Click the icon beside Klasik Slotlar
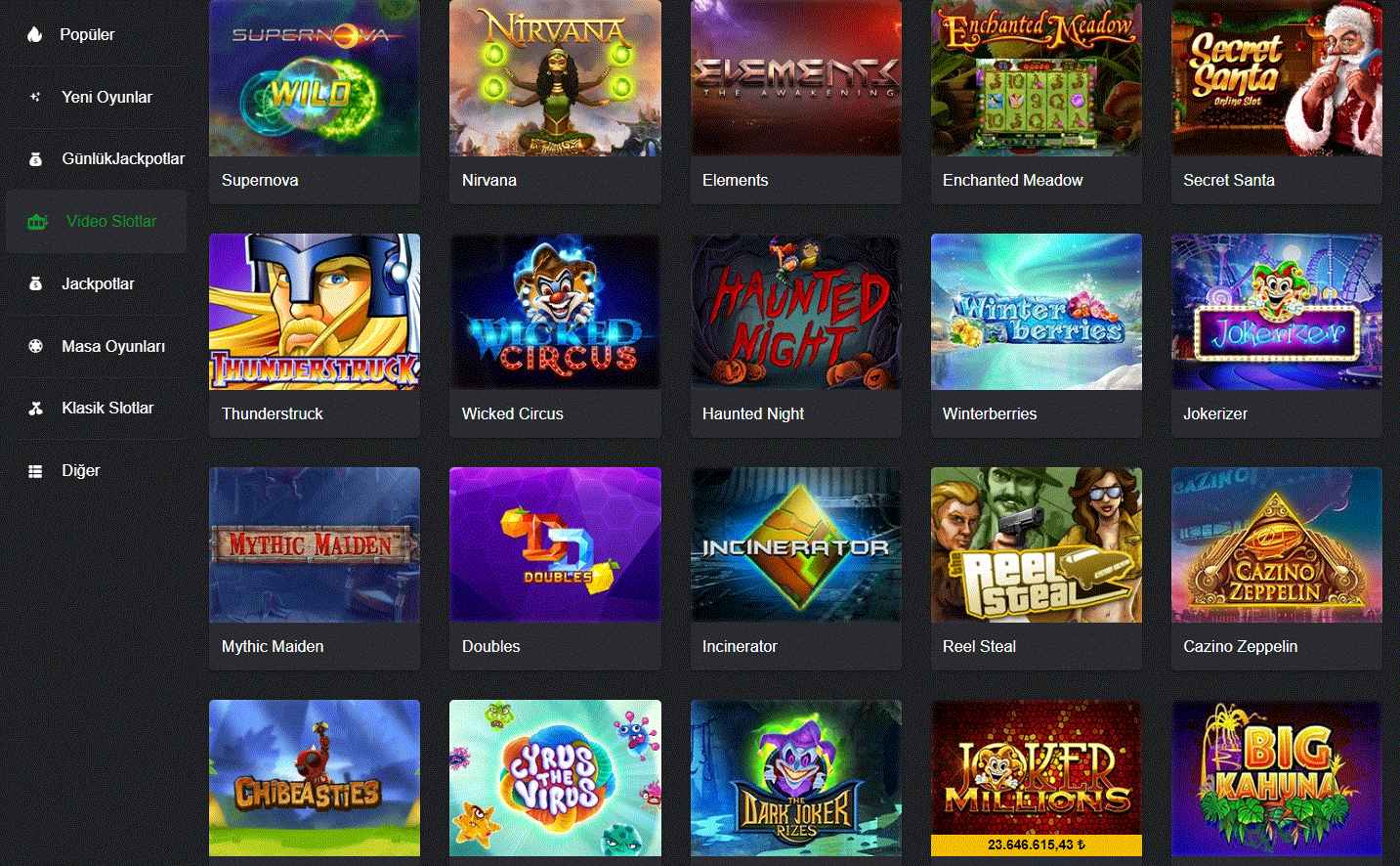1400x866 pixels. pos(35,409)
